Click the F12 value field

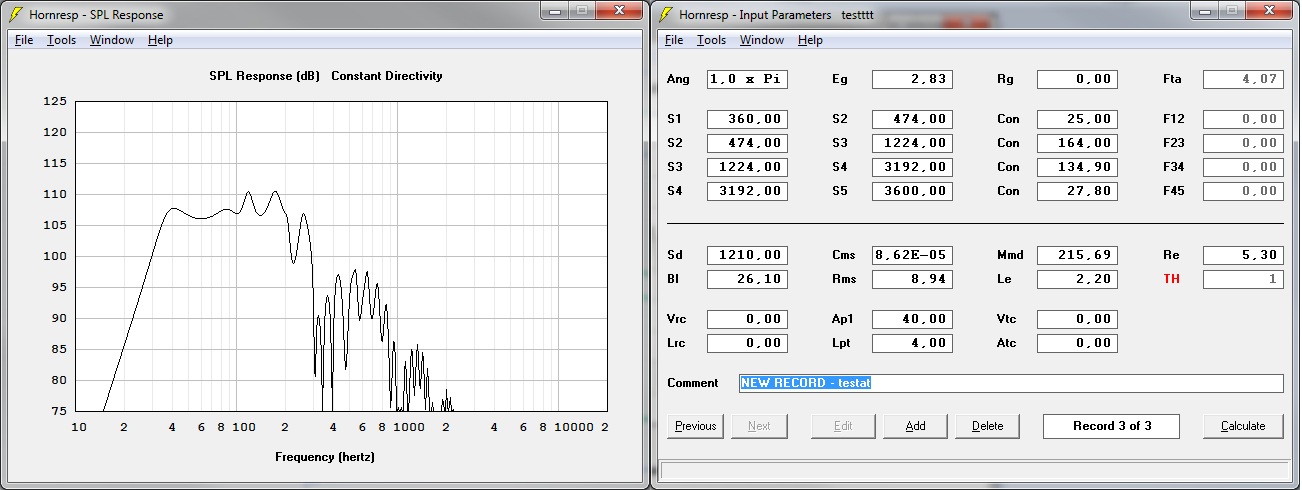click(x=1243, y=119)
